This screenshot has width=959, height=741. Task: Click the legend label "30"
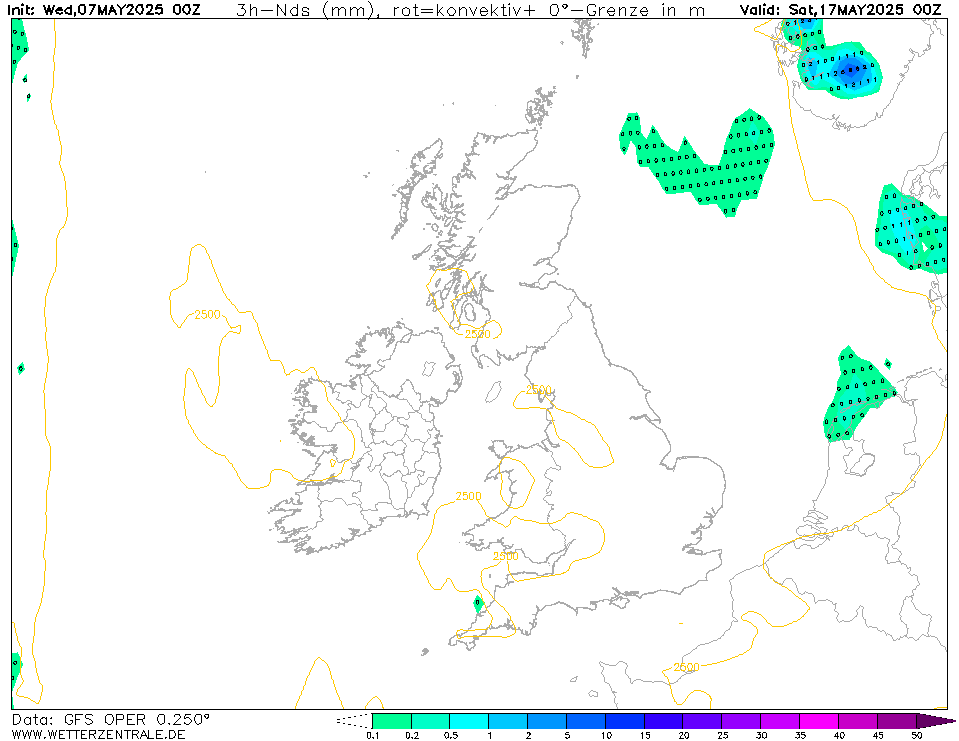click(761, 735)
